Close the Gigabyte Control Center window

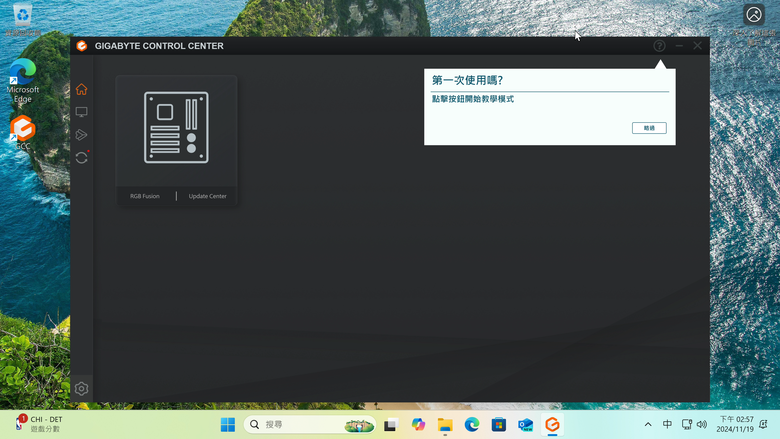point(697,46)
